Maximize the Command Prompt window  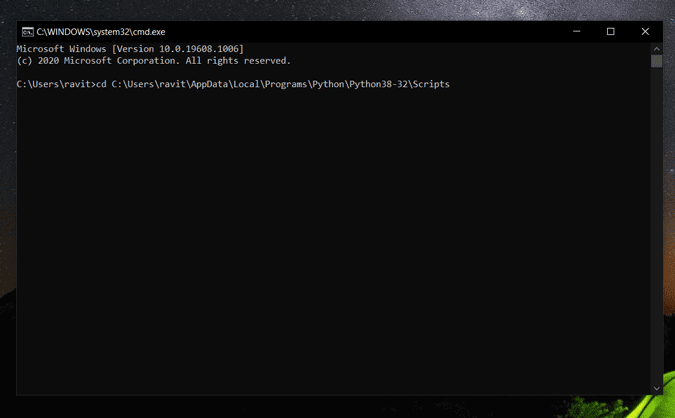coord(611,32)
